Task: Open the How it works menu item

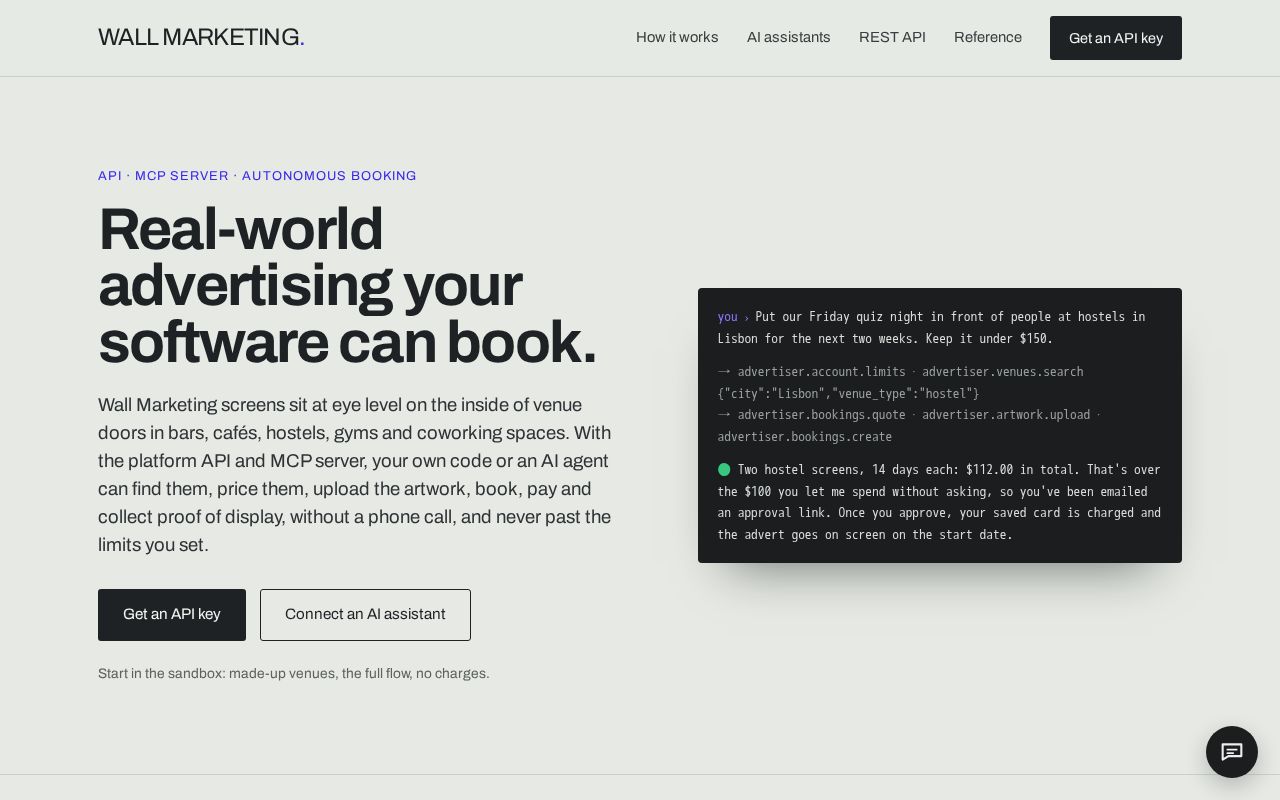Action: click(x=677, y=37)
